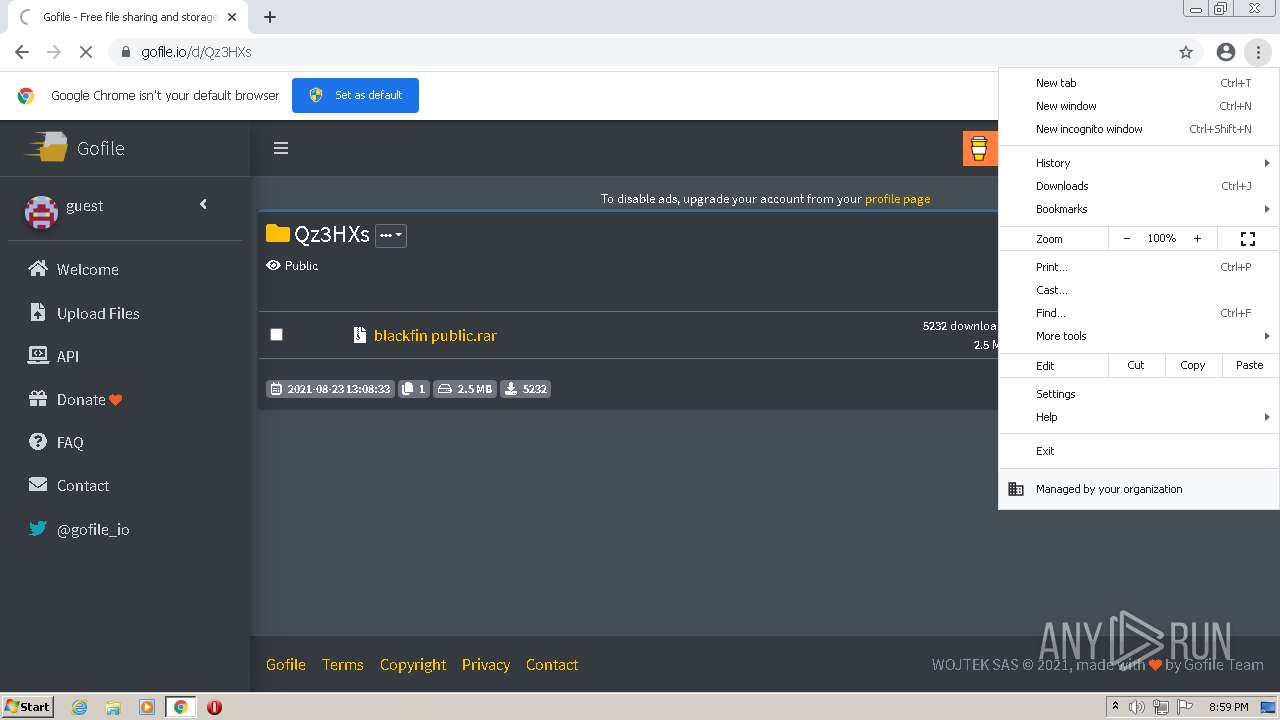Click the 5232 downloads badge

coord(526,389)
